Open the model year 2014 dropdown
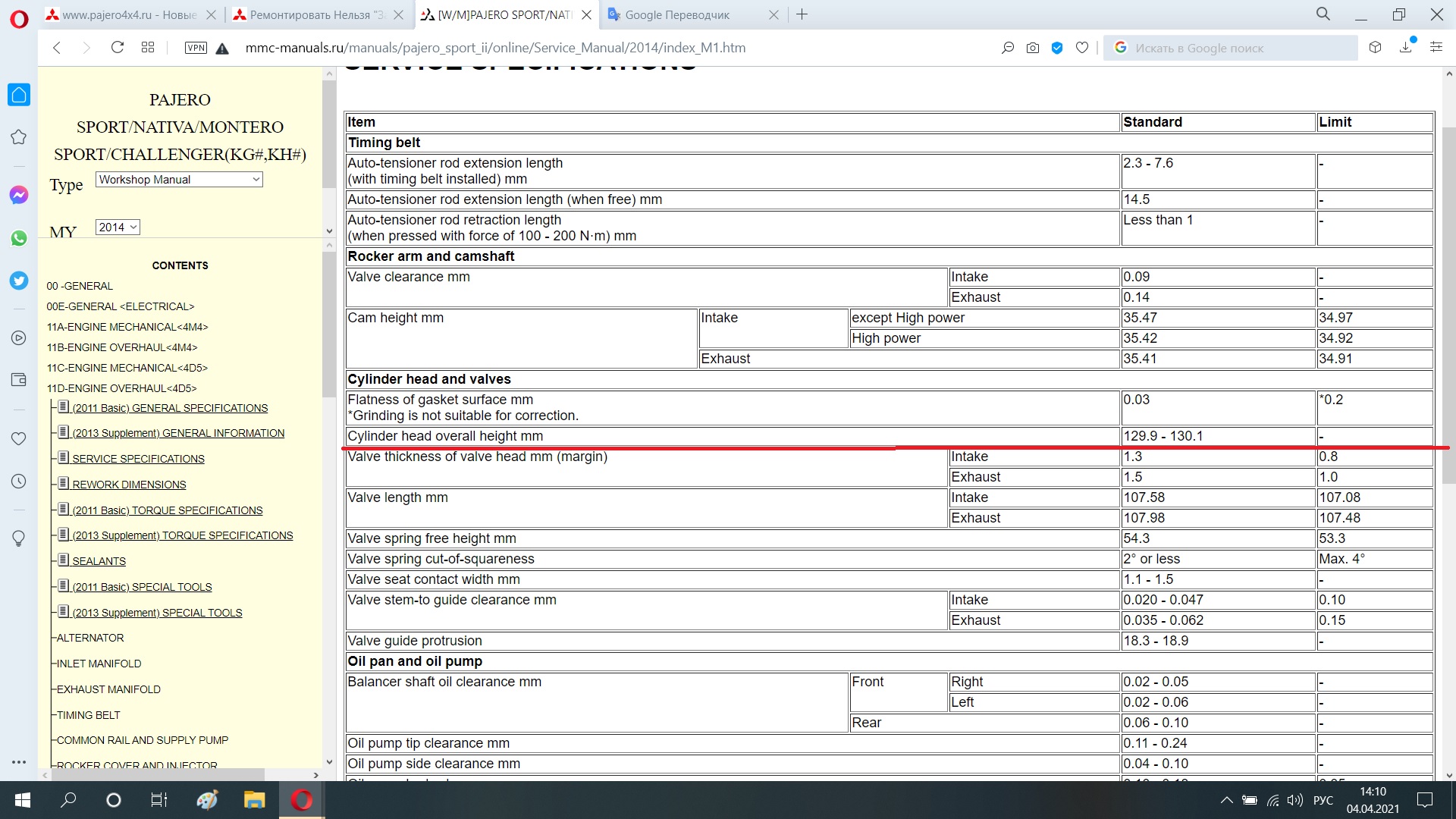This screenshot has height=819, width=1456. [118, 227]
